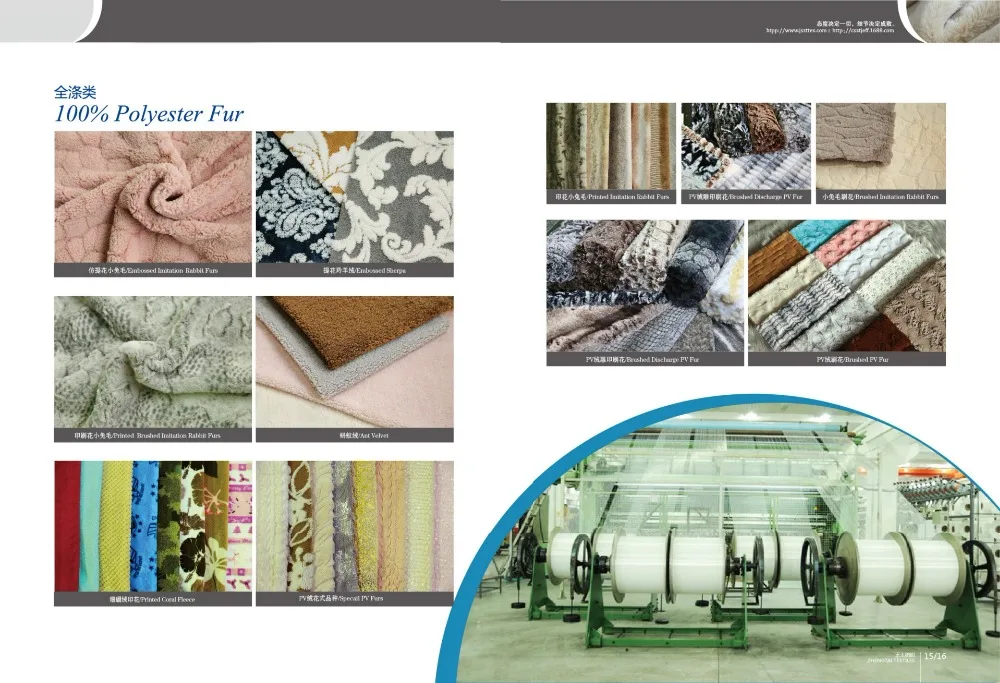Click the '15/16' page number
Image resolution: width=1000 pixels, height=683 pixels.
tap(936, 656)
